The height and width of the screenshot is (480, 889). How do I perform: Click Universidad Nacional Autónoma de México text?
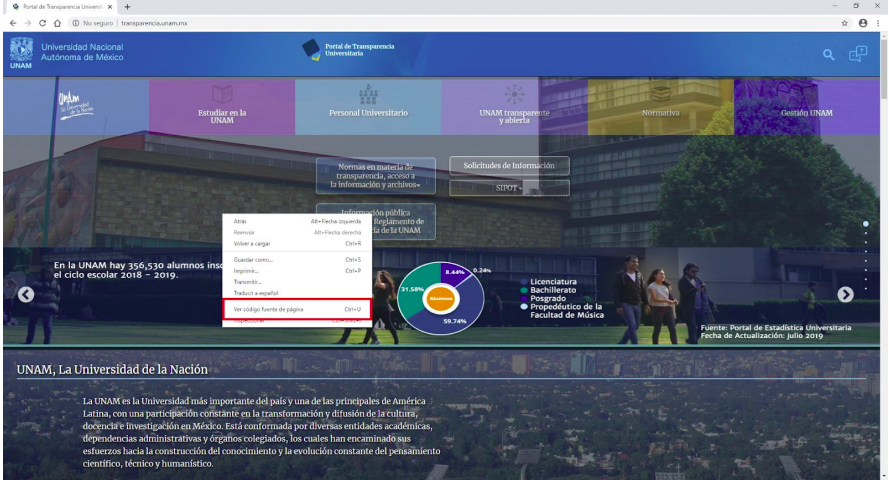coord(82,52)
